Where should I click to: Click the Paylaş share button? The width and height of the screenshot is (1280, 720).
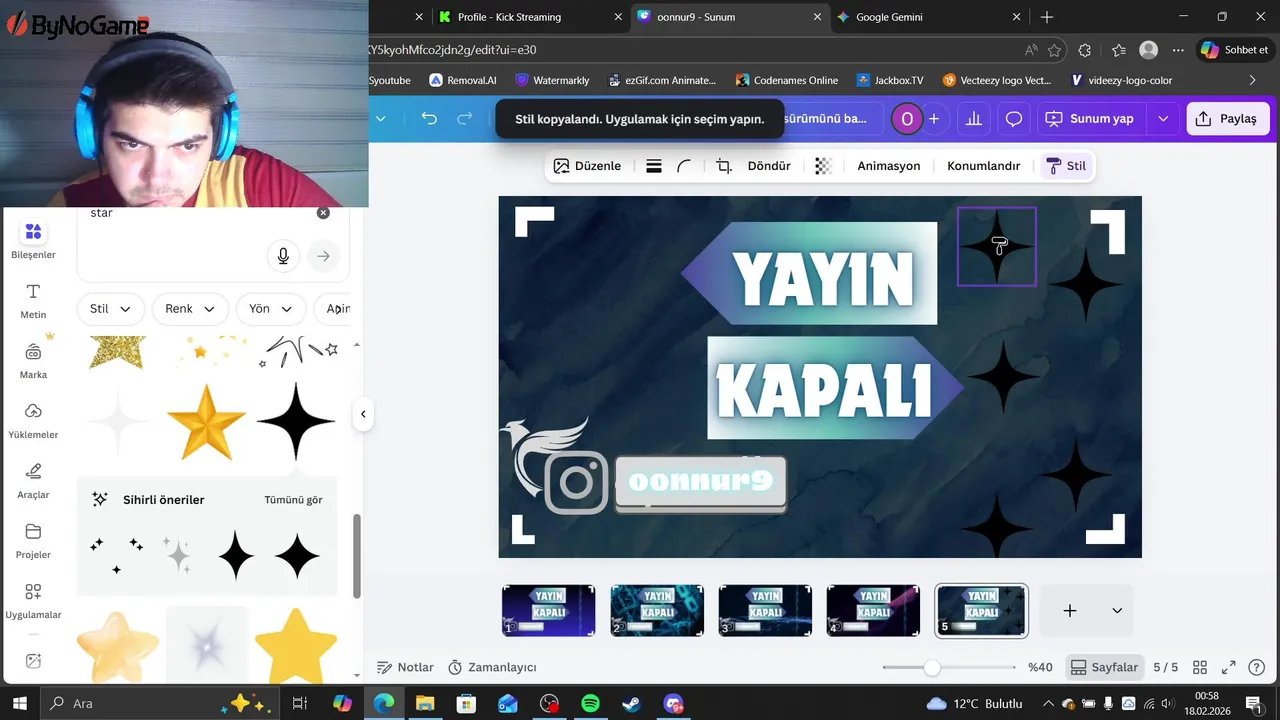click(x=1228, y=118)
